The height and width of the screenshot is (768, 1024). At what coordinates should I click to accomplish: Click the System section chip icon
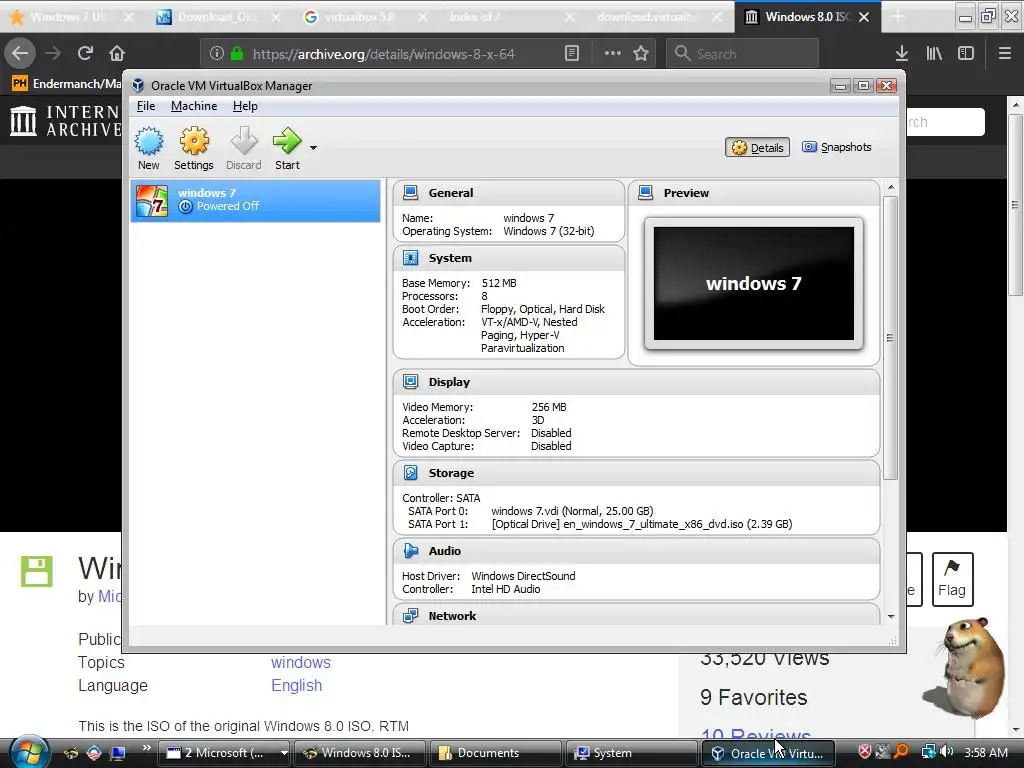(x=410, y=258)
